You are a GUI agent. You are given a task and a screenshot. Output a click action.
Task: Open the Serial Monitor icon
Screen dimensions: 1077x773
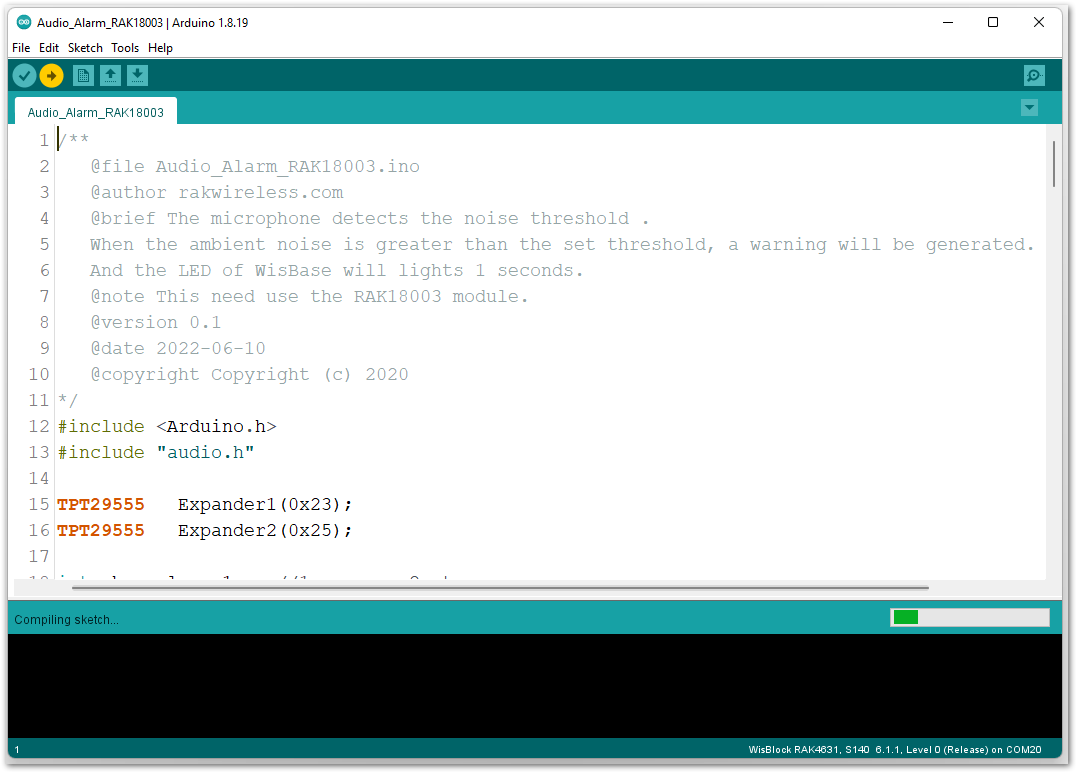coord(1034,75)
